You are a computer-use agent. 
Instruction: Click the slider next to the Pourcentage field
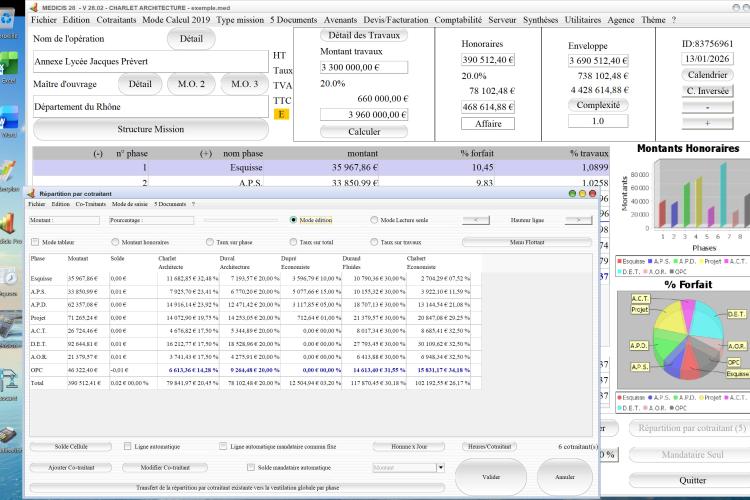click(241, 221)
